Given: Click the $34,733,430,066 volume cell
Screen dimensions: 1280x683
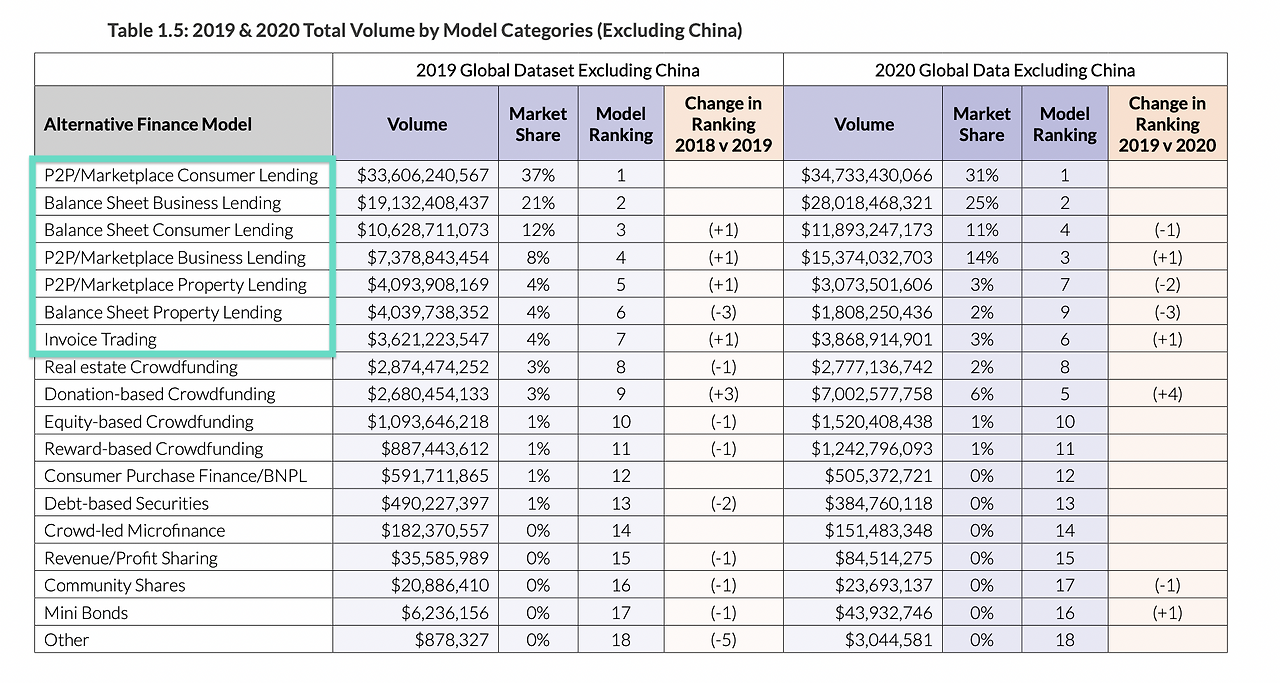Looking at the screenshot, I should pyautogui.click(x=867, y=175).
